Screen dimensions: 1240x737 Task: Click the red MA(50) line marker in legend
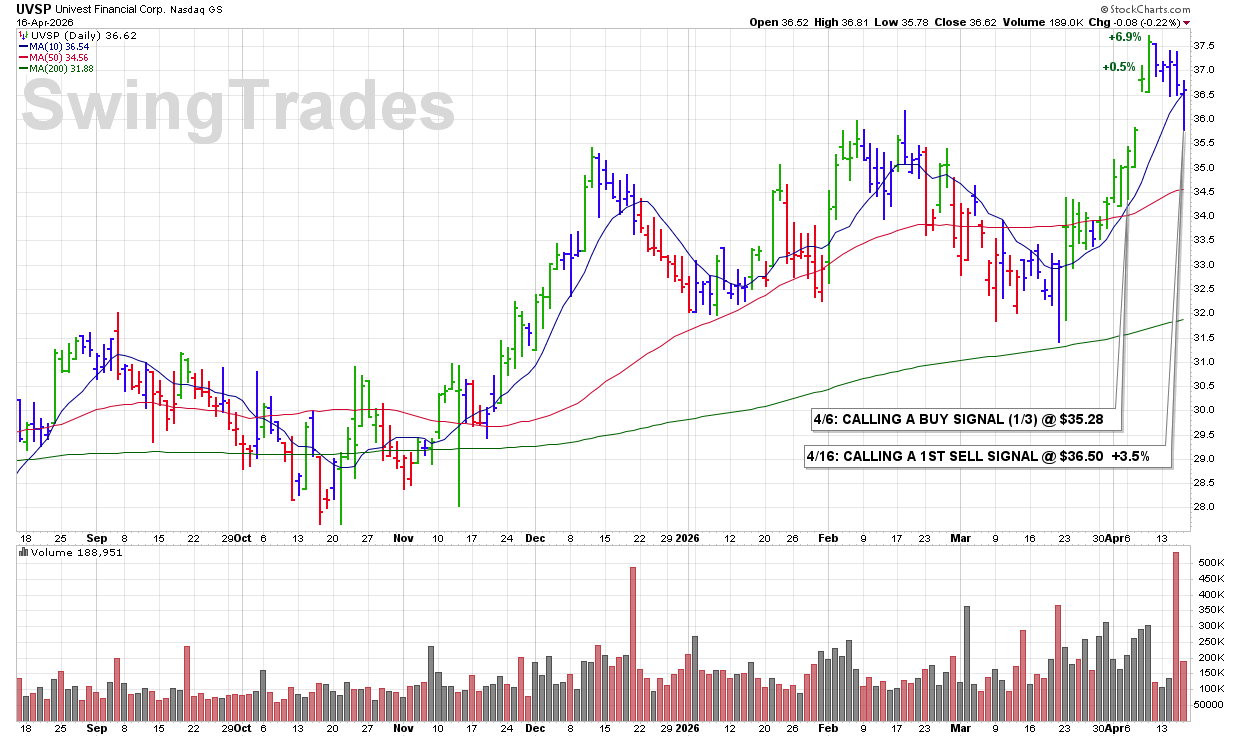click(x=24, y=57)
